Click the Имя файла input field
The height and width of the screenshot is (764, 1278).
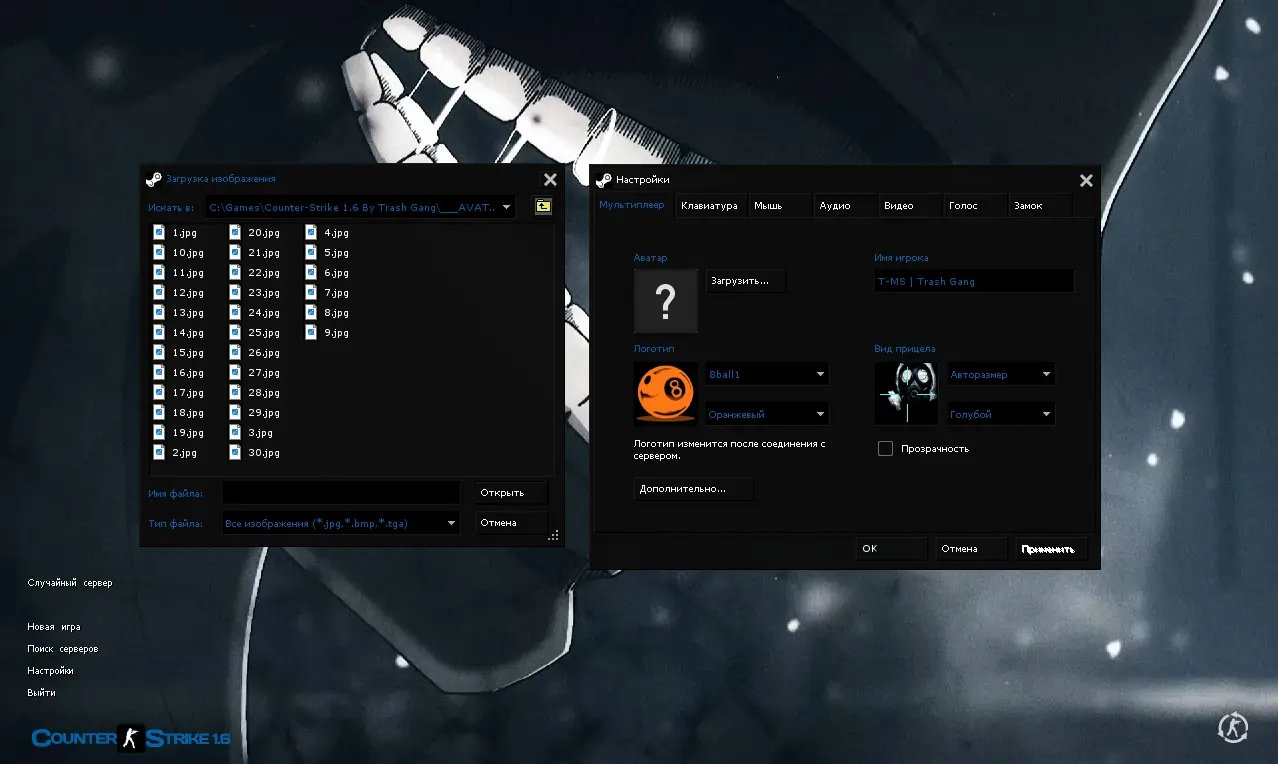tap(341, 493)
